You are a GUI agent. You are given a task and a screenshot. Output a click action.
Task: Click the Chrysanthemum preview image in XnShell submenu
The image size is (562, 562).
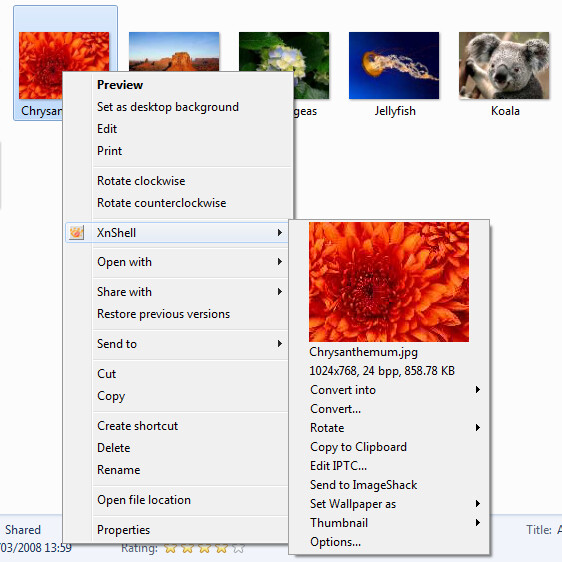(x=389, y=282)
